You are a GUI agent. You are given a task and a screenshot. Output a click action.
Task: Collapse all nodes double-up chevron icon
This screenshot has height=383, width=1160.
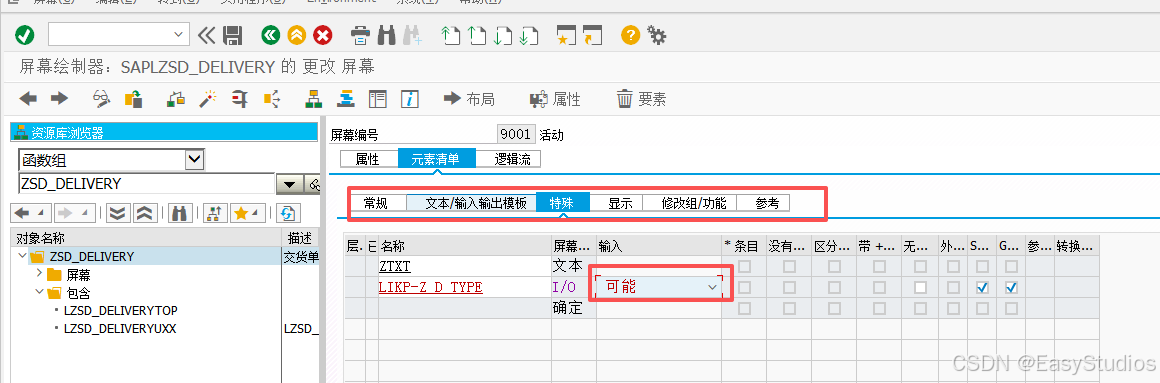pos(144,214)
